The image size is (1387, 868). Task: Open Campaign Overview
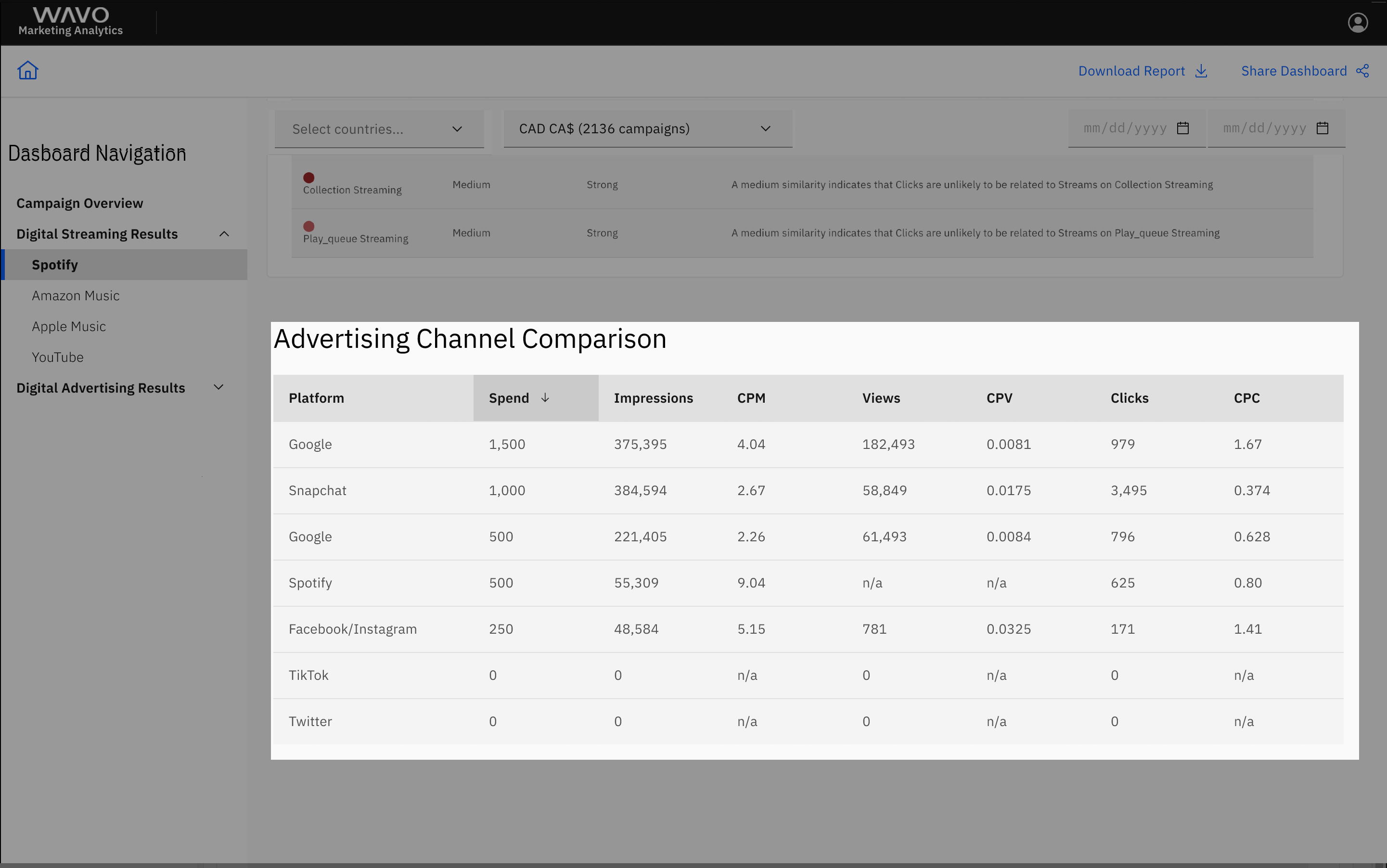[x=80, y=203]
